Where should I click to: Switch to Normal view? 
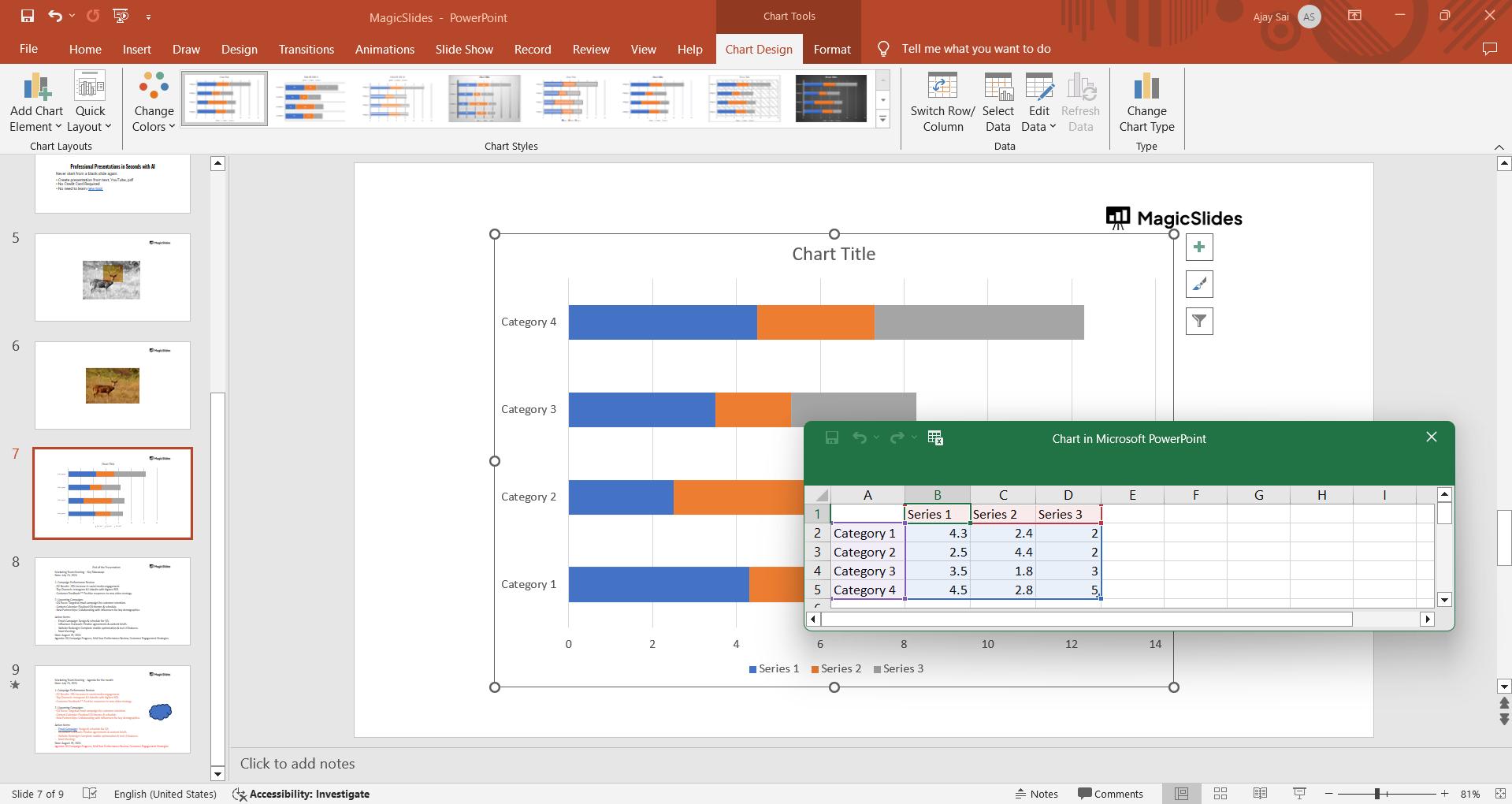click(x=1181, y=794)
